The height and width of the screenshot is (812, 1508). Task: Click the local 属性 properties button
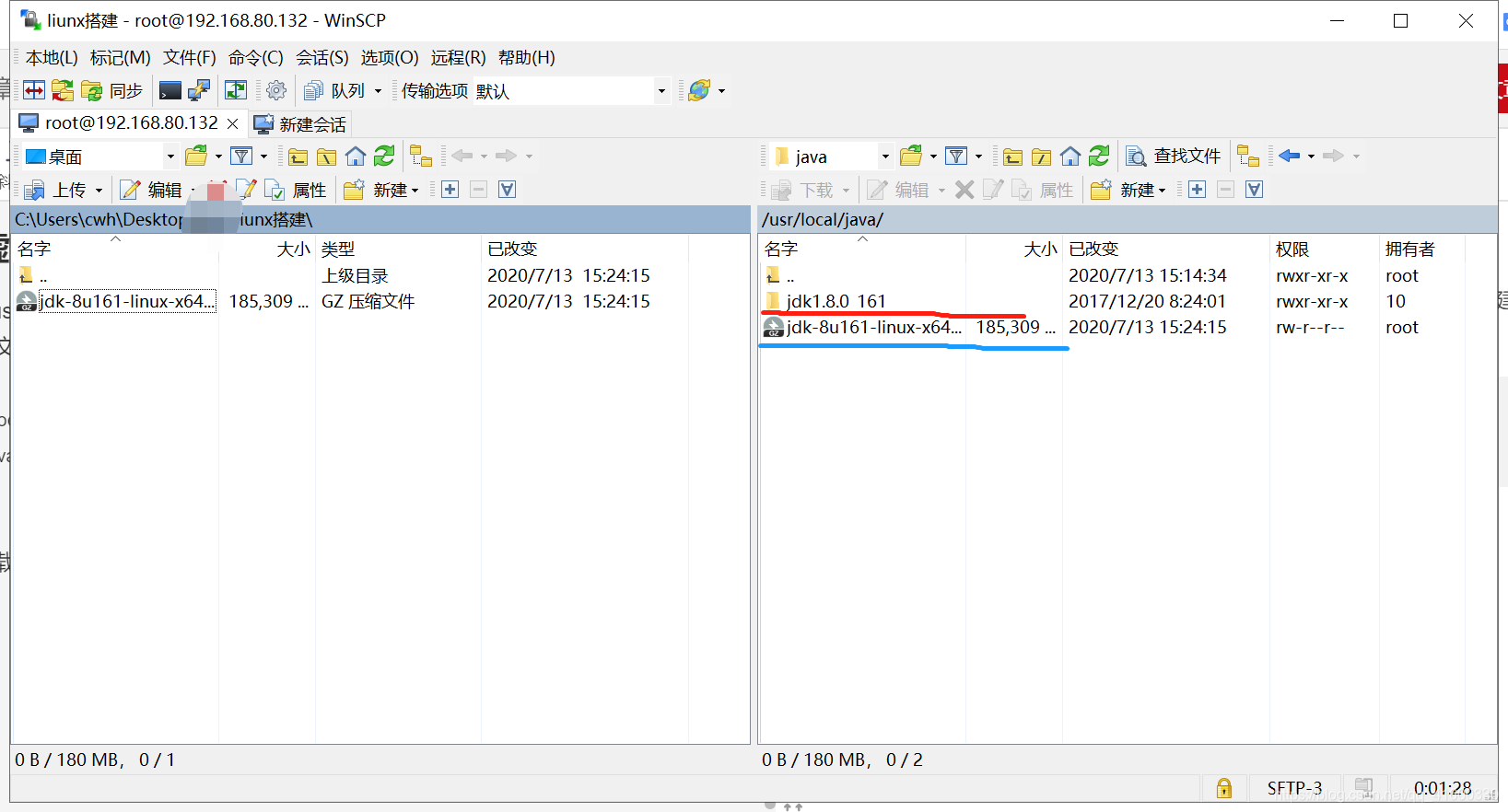tap(296, 190)
